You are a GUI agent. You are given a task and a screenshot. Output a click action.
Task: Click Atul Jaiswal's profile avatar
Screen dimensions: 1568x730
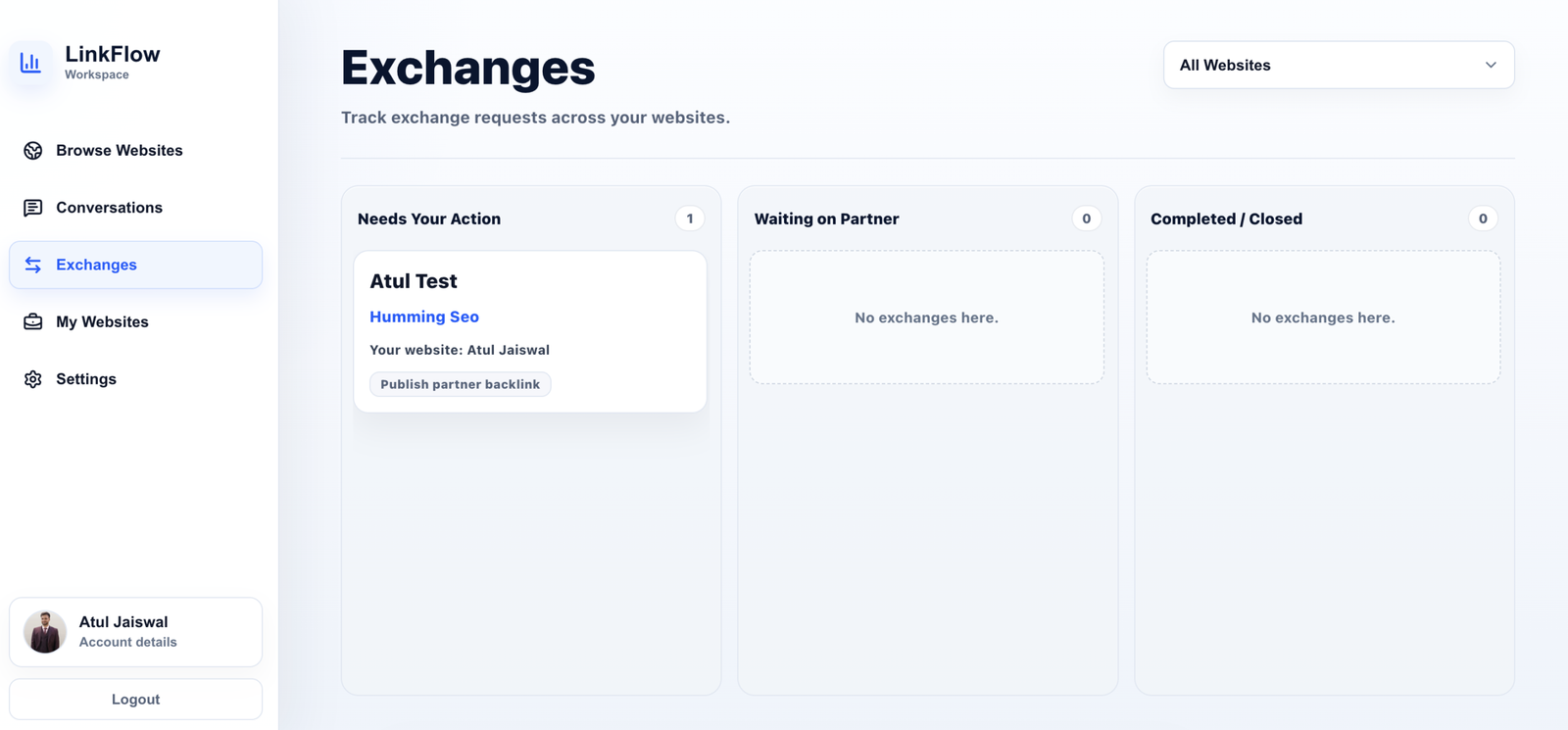pyautogui.click(x=45, y=632)
